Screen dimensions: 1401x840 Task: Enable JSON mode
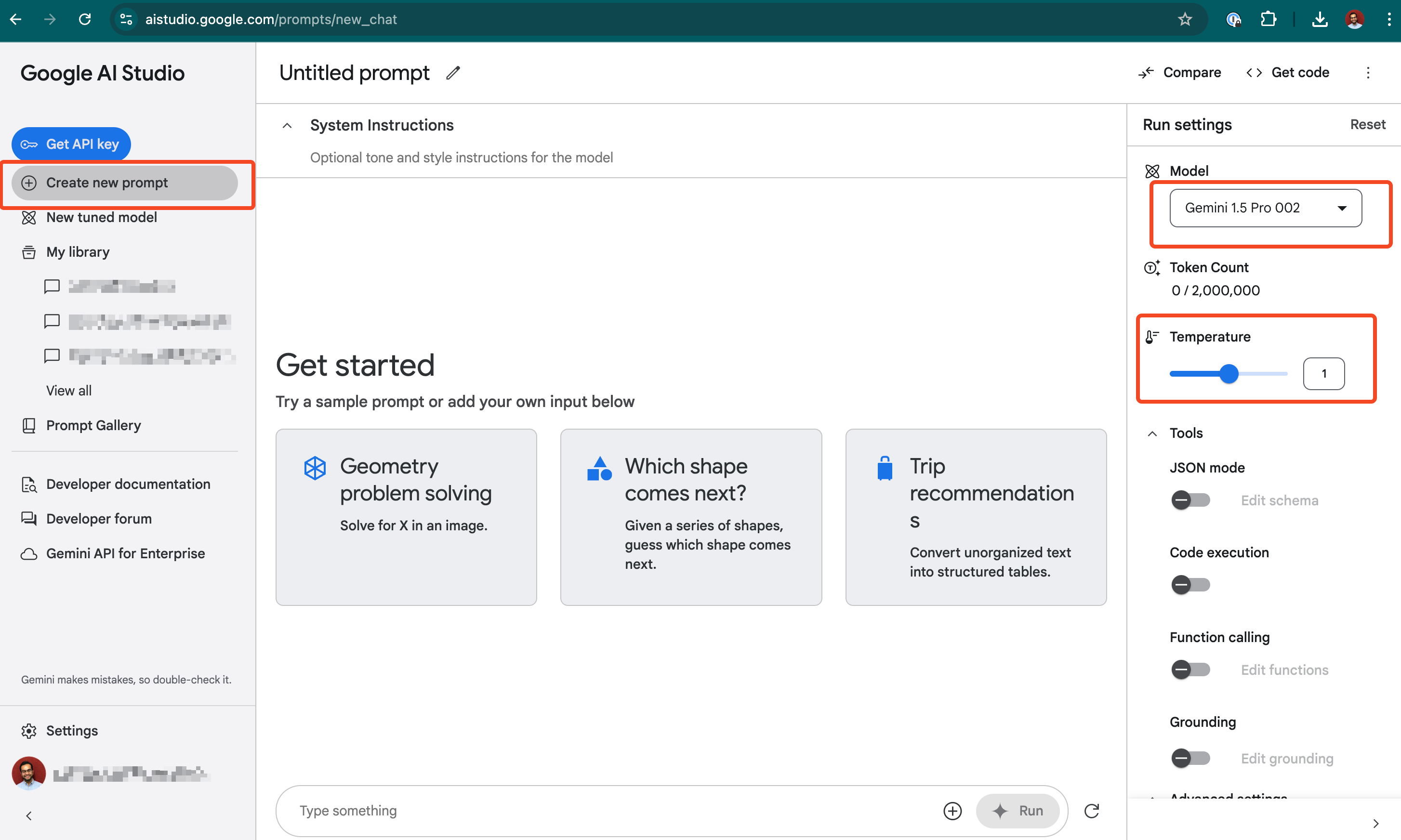1190,500
